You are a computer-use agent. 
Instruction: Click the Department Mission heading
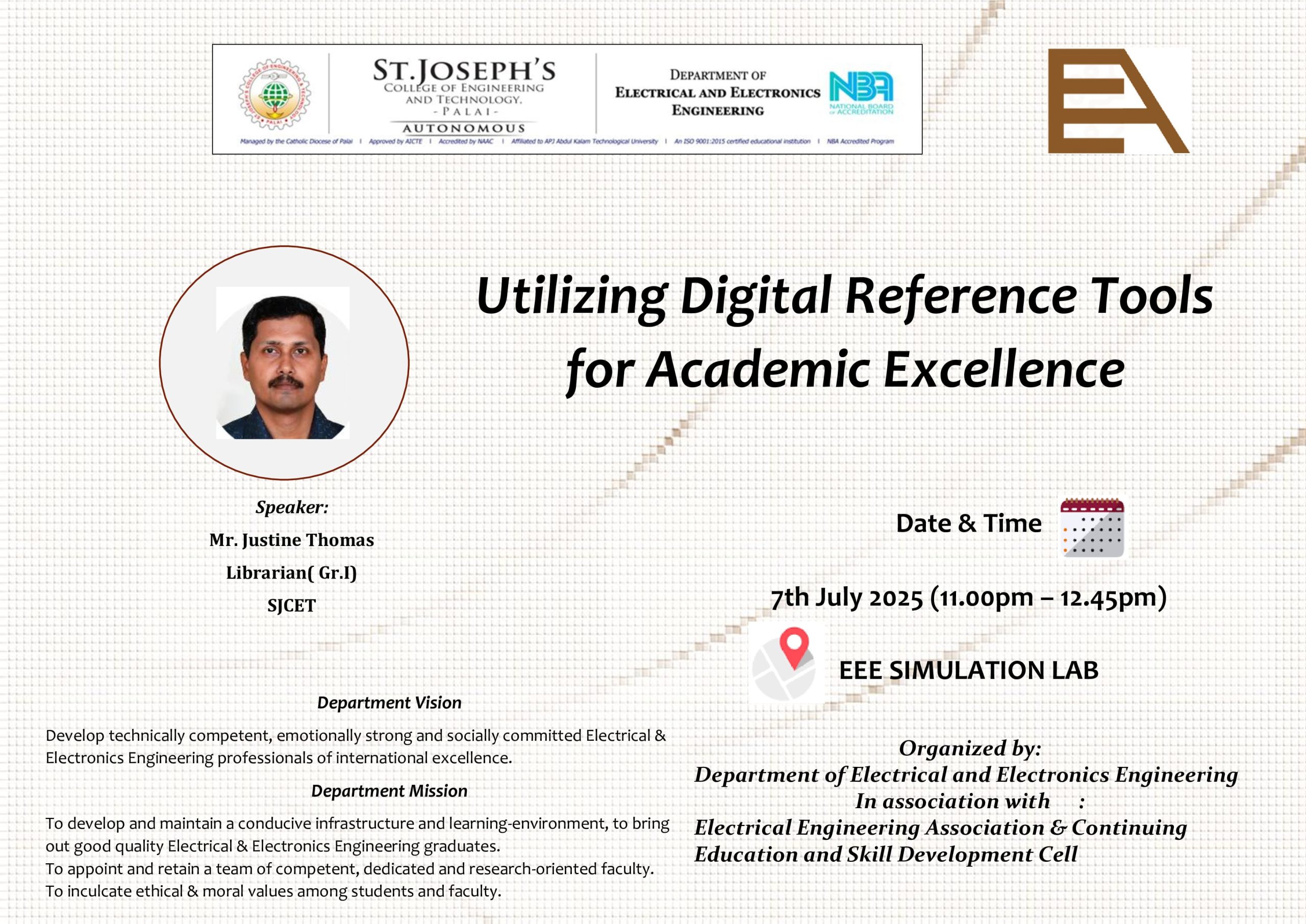[x=389, y=791]
